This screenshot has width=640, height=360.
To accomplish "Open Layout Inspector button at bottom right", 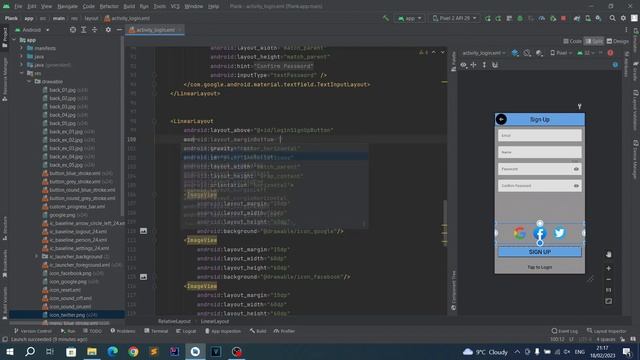I will click(606, 331).
